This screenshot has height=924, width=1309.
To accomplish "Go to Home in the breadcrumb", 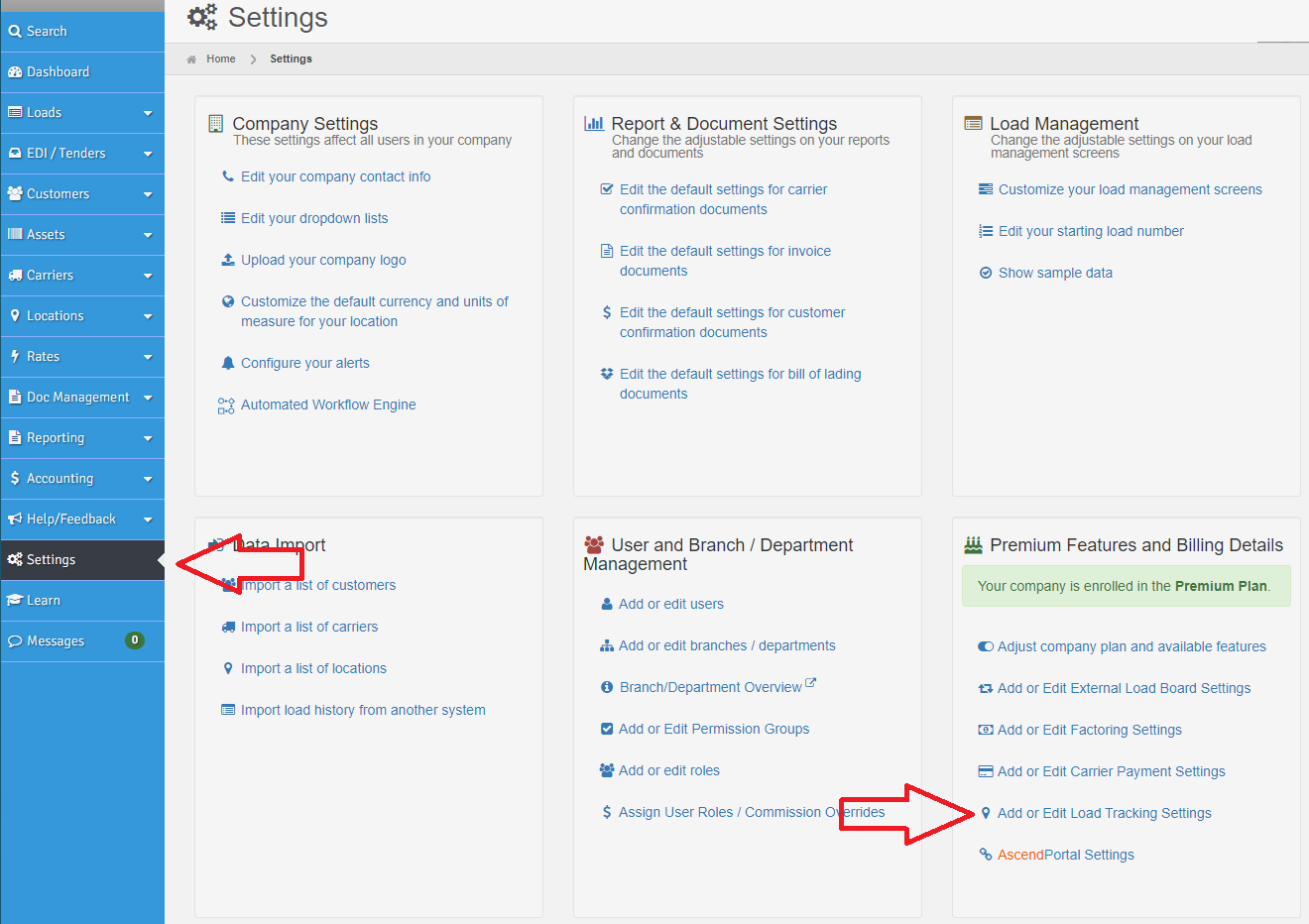I will click(220, 58).
